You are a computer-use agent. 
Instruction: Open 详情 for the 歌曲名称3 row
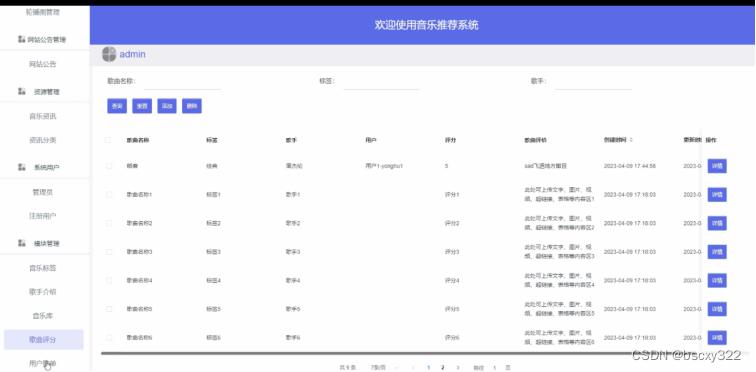point(717,252)
